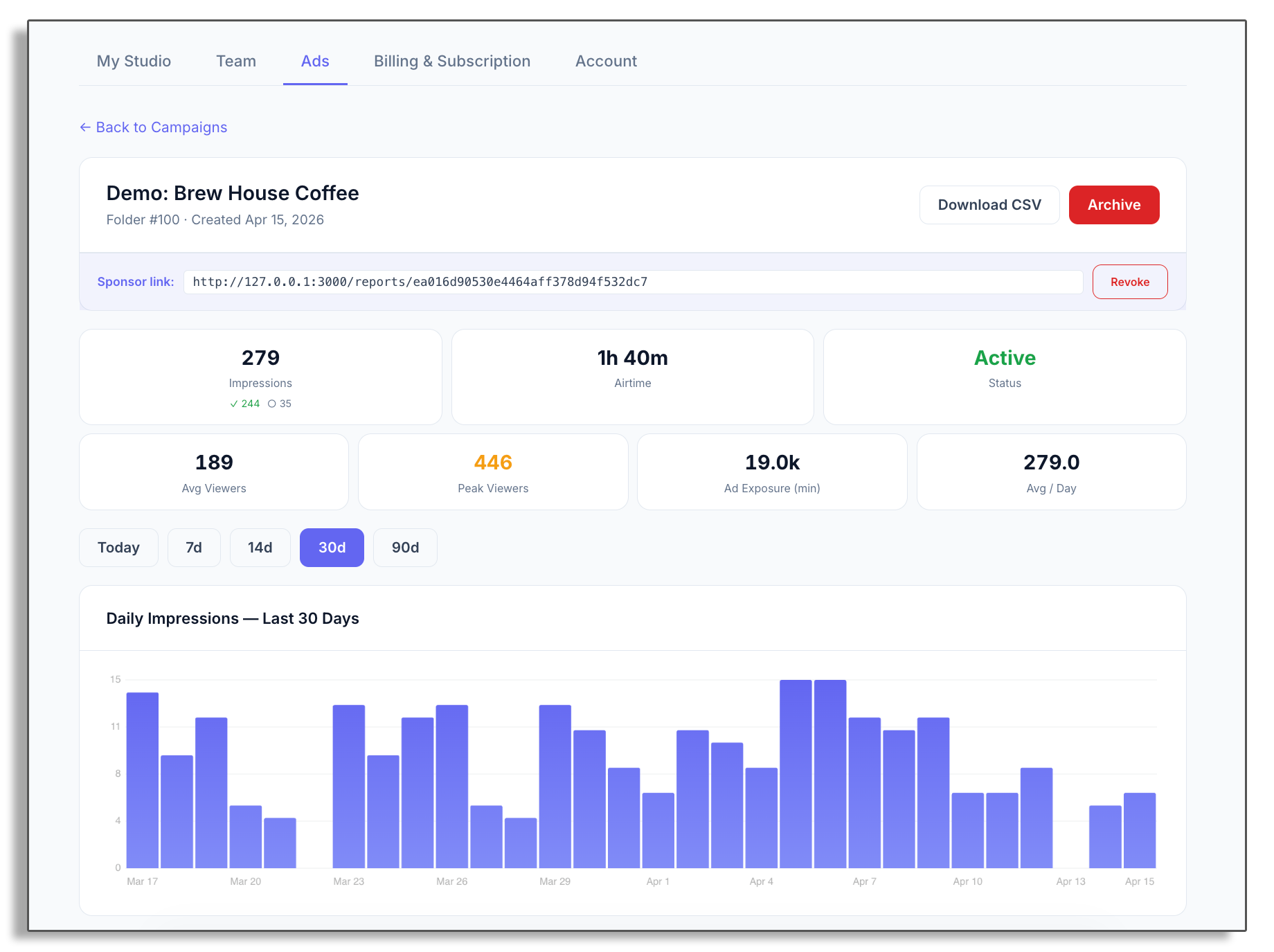Enable the 14d view
This screenshot has height=952, width=1274.
tap(260, 547)
